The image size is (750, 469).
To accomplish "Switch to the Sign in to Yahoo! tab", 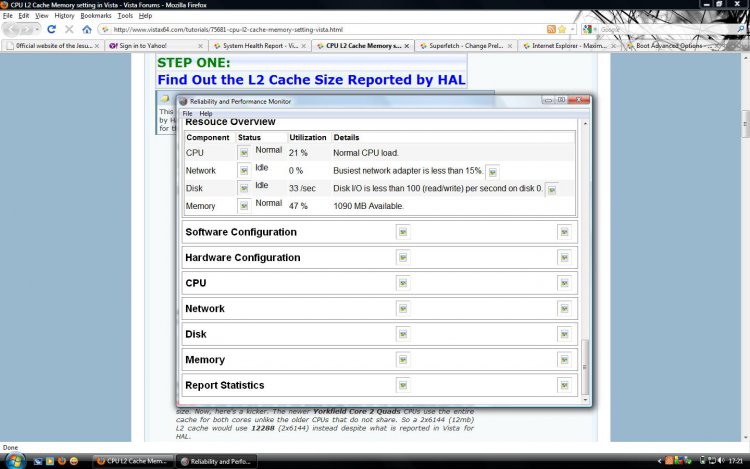I will (x=156, y=46).
